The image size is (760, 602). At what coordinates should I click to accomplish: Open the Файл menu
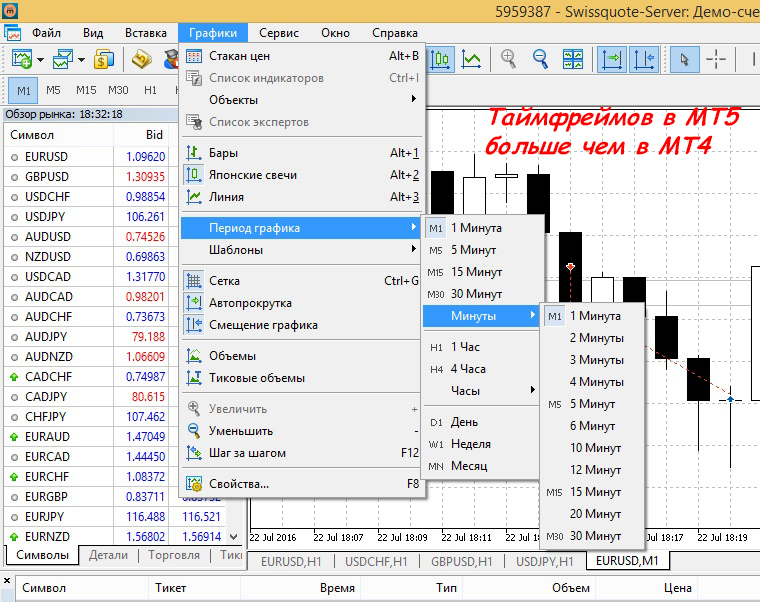tap(46, 33)
